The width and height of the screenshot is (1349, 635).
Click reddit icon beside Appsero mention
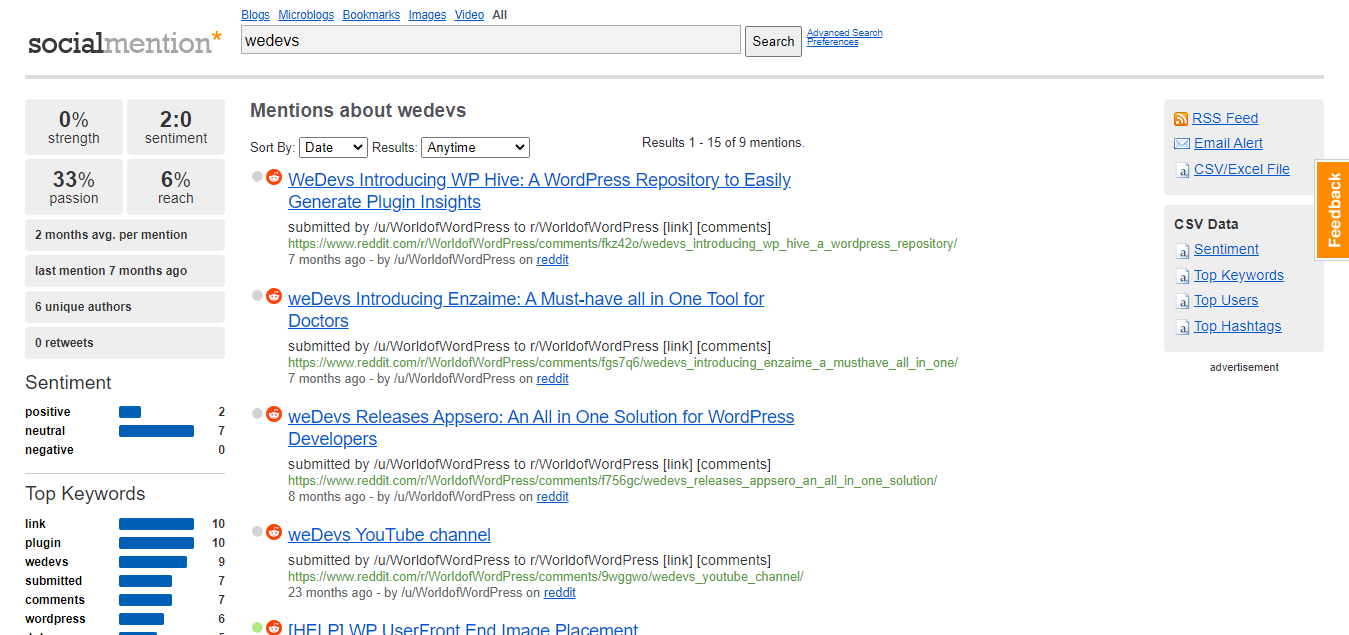coord(274,414)
